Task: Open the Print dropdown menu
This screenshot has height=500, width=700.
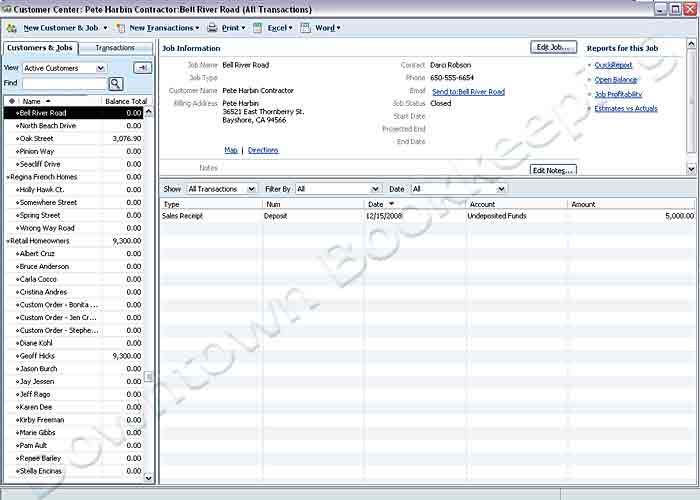Action: [x=243, y=28]
